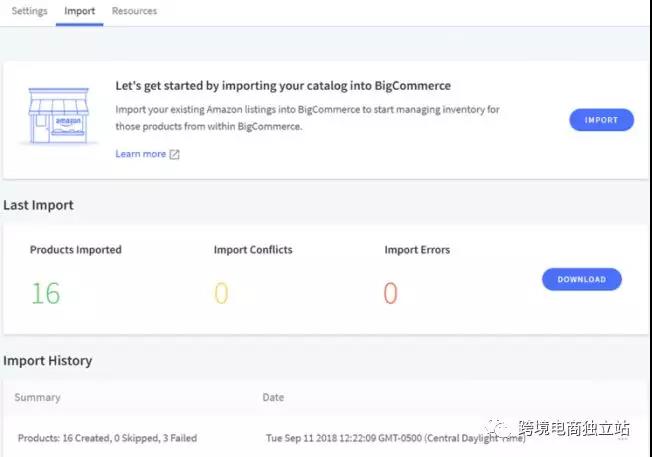Viewport: 652px width, 457px height.
Task: Click the 'Let's get started by importing' heading
Action: [x=283, y=86]
